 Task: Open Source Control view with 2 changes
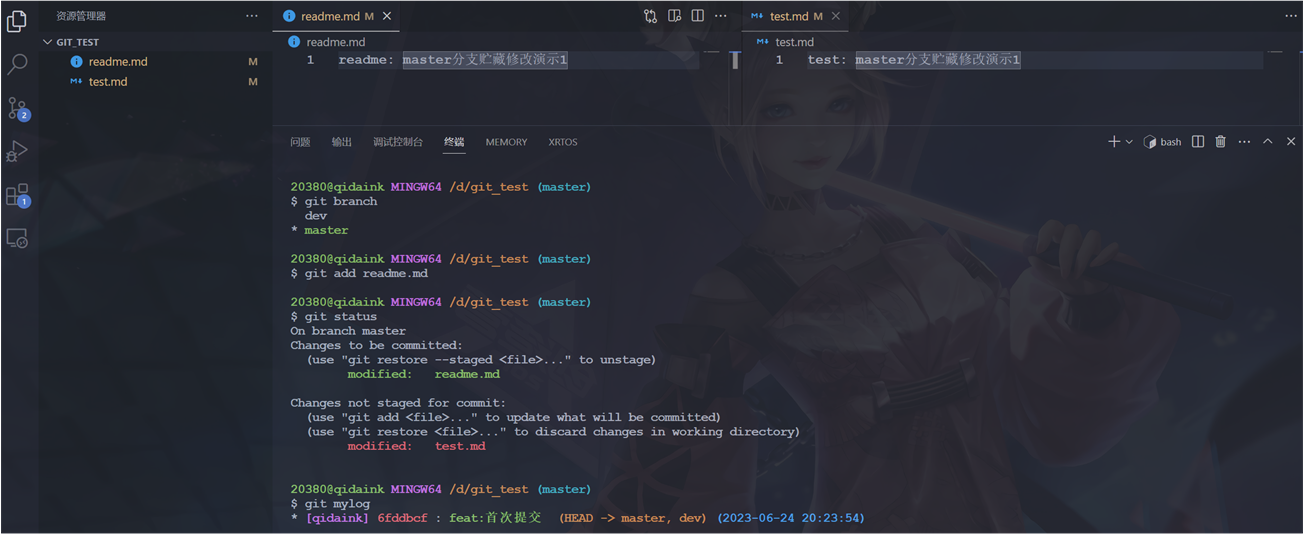[x=17, y=108]
